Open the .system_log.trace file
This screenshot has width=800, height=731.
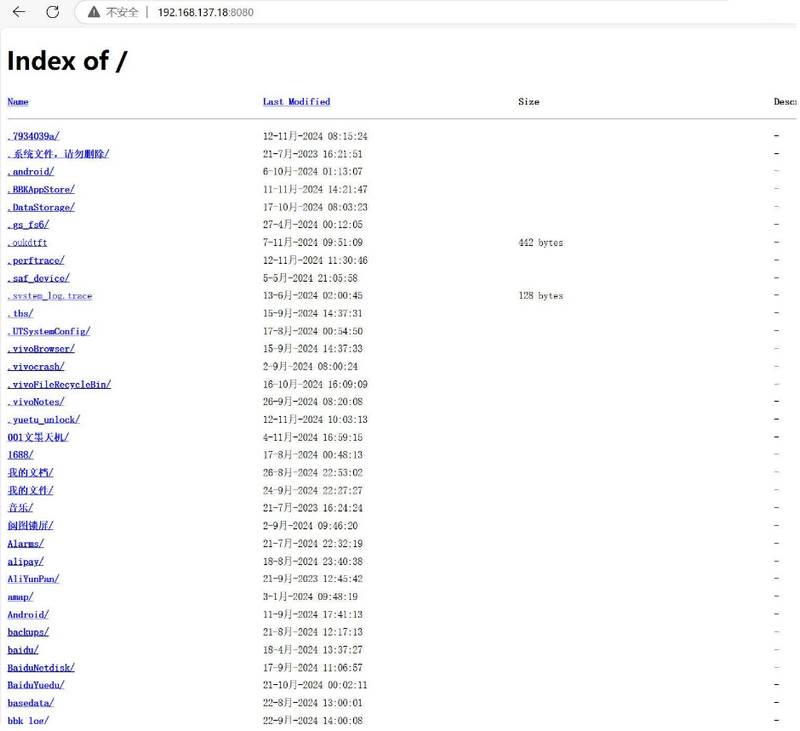(x=50, y=296)
